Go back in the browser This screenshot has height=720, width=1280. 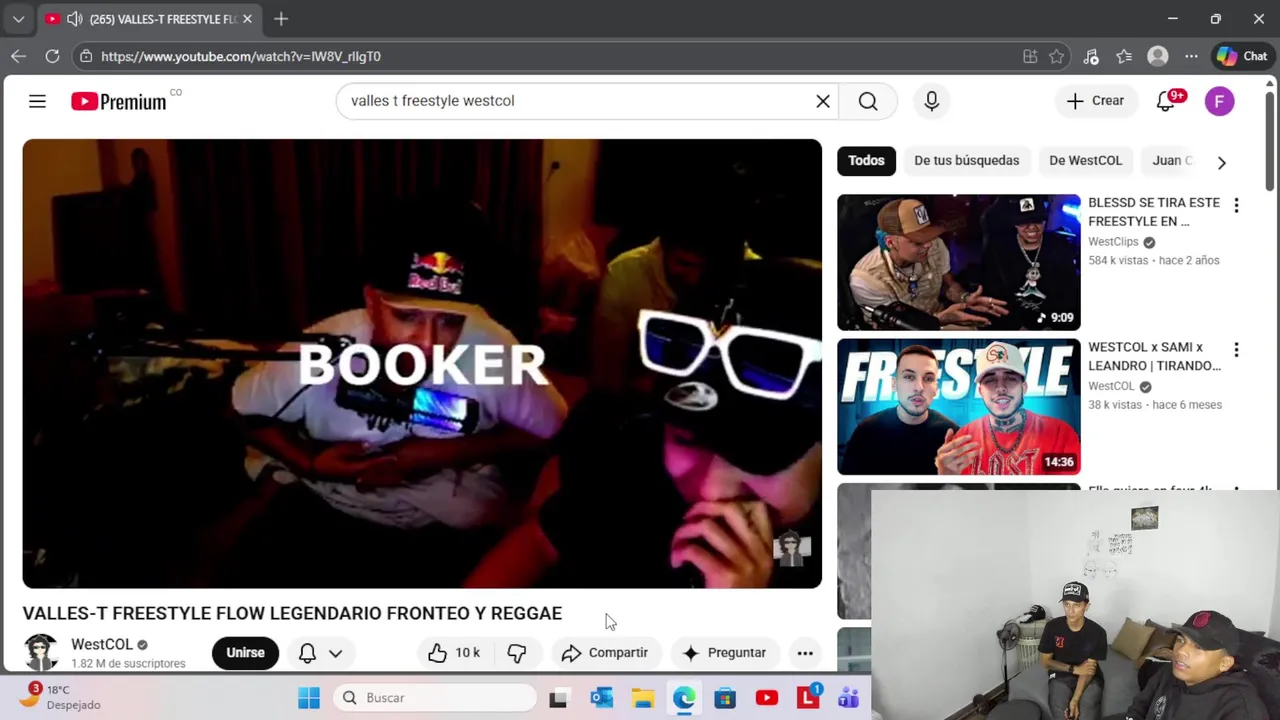coord(18,57)
